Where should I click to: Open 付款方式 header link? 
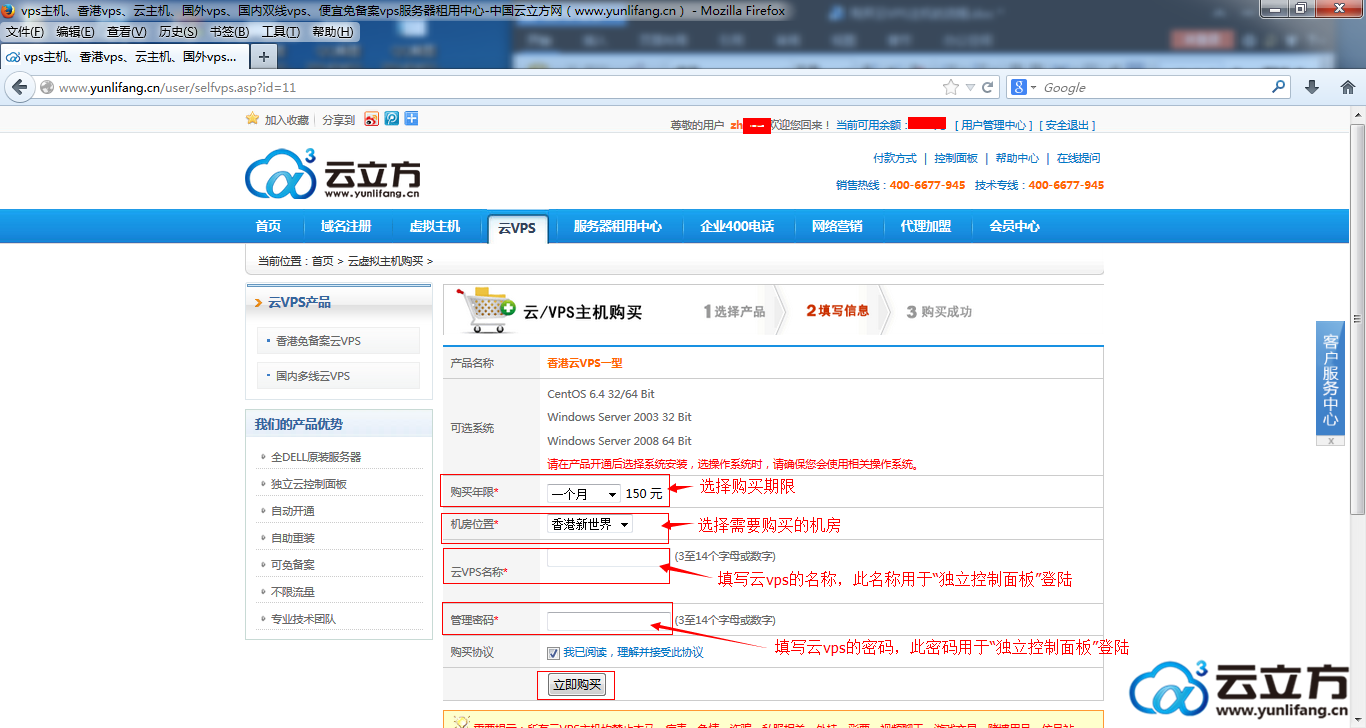(x=895, y=158)
